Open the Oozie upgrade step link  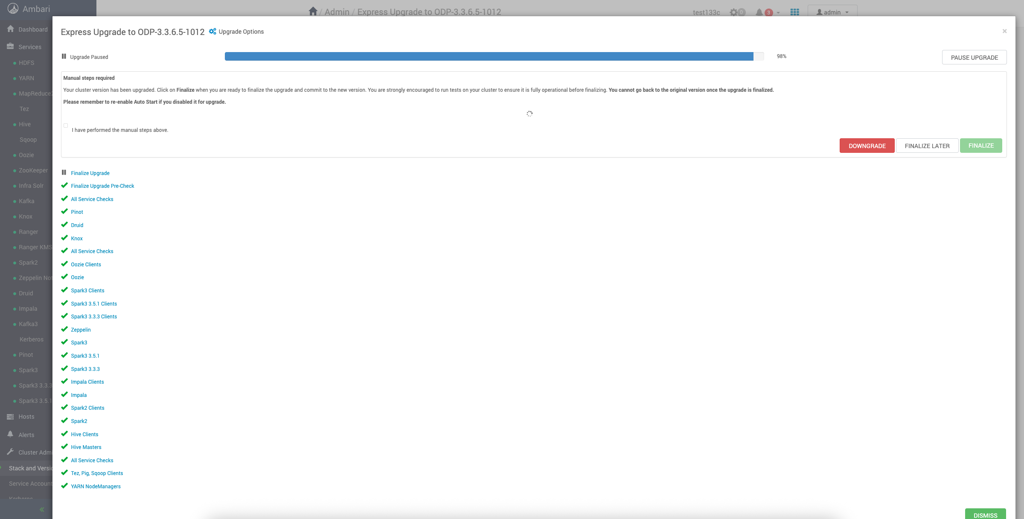[x=77, y=277]
